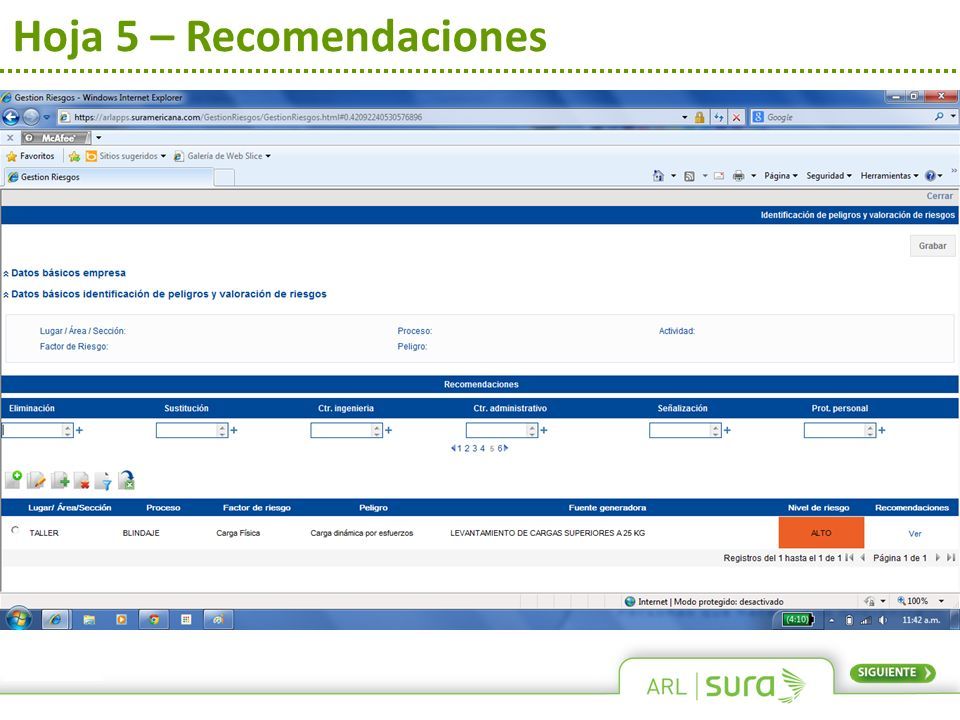Open the print options dropdown arrow
Viewport: 960px width, 720px height.
pyautogui.click(x=754, y=176)
